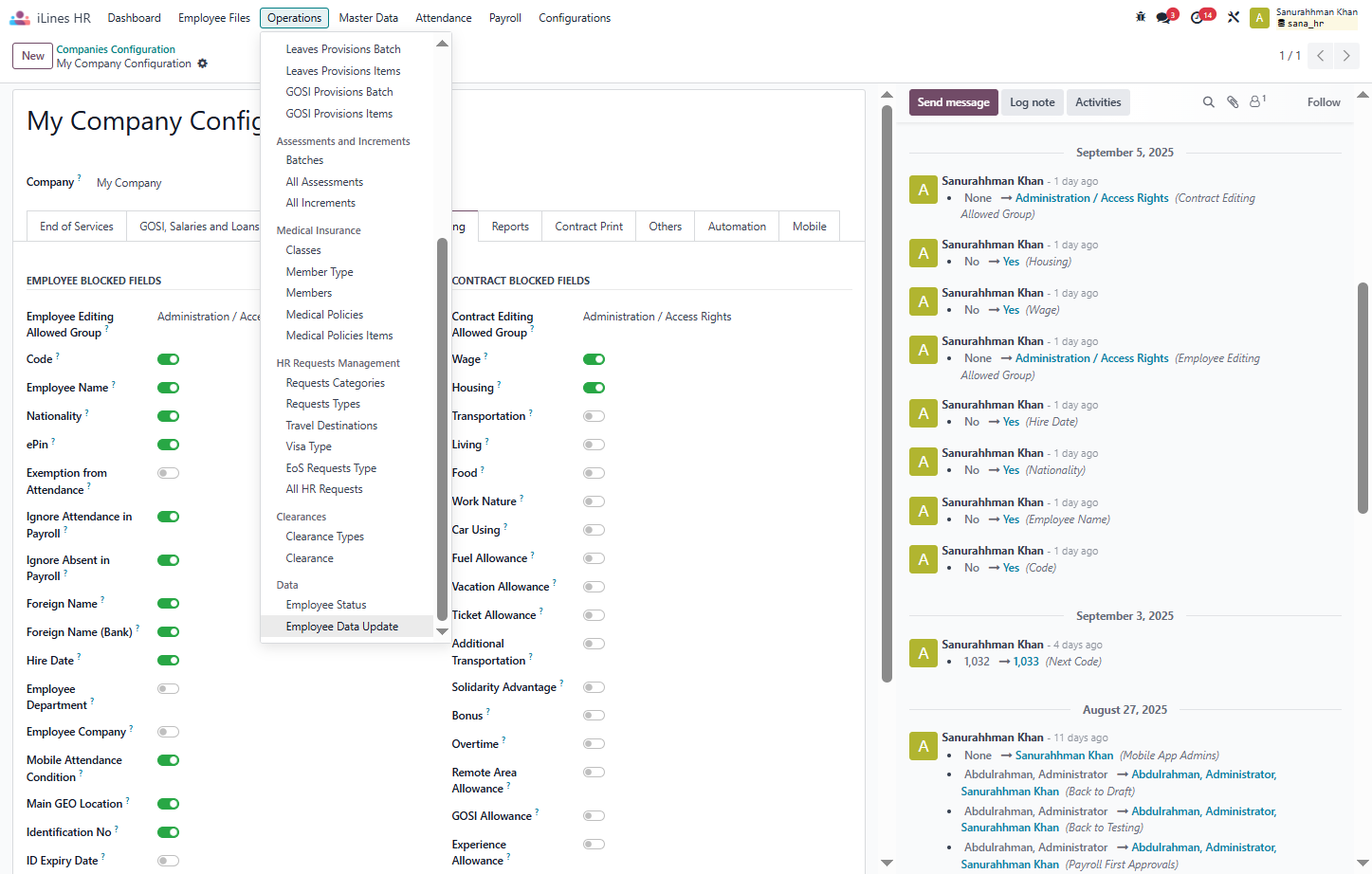Open the Companies Configuration breadcrumb link
This screenshot has width=1372, height=874.
point(116,49)
